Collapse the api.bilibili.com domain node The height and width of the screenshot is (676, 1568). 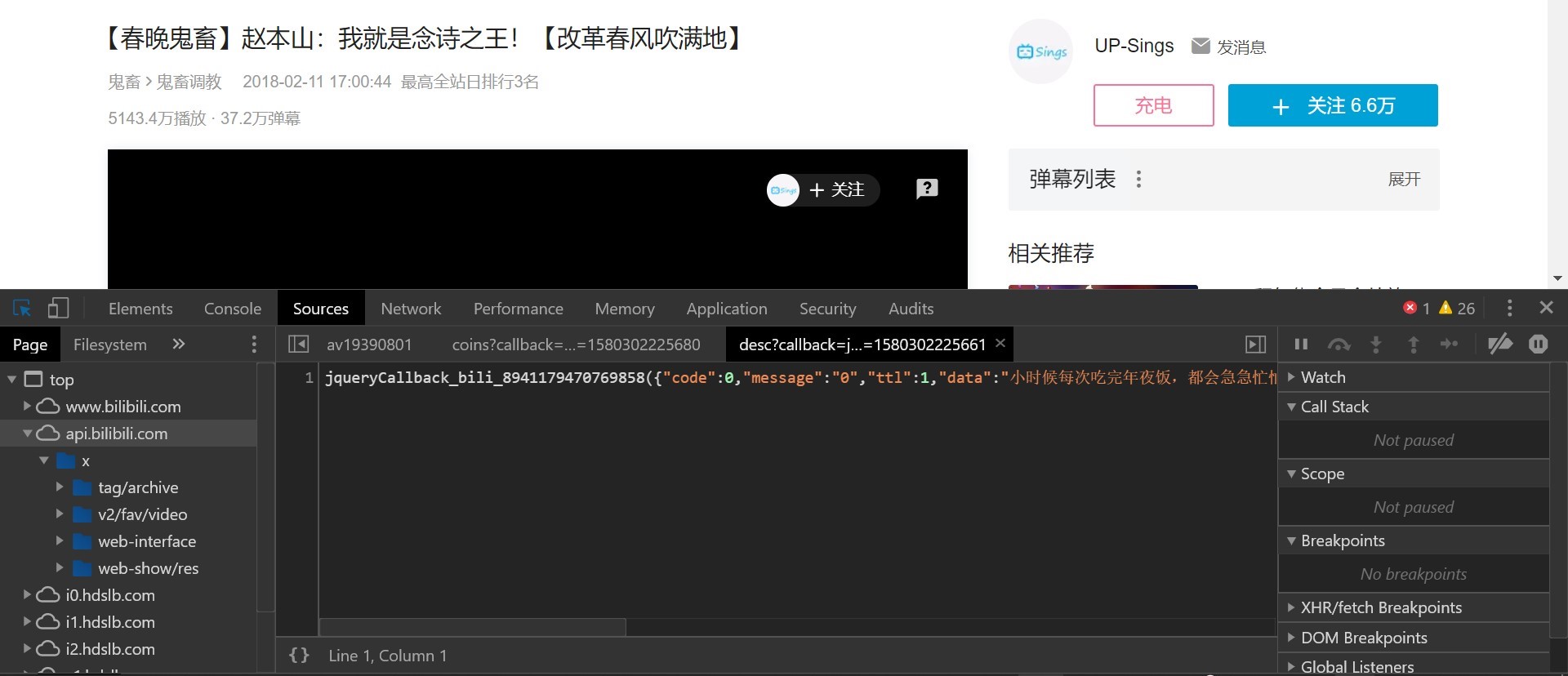point(27,433)
